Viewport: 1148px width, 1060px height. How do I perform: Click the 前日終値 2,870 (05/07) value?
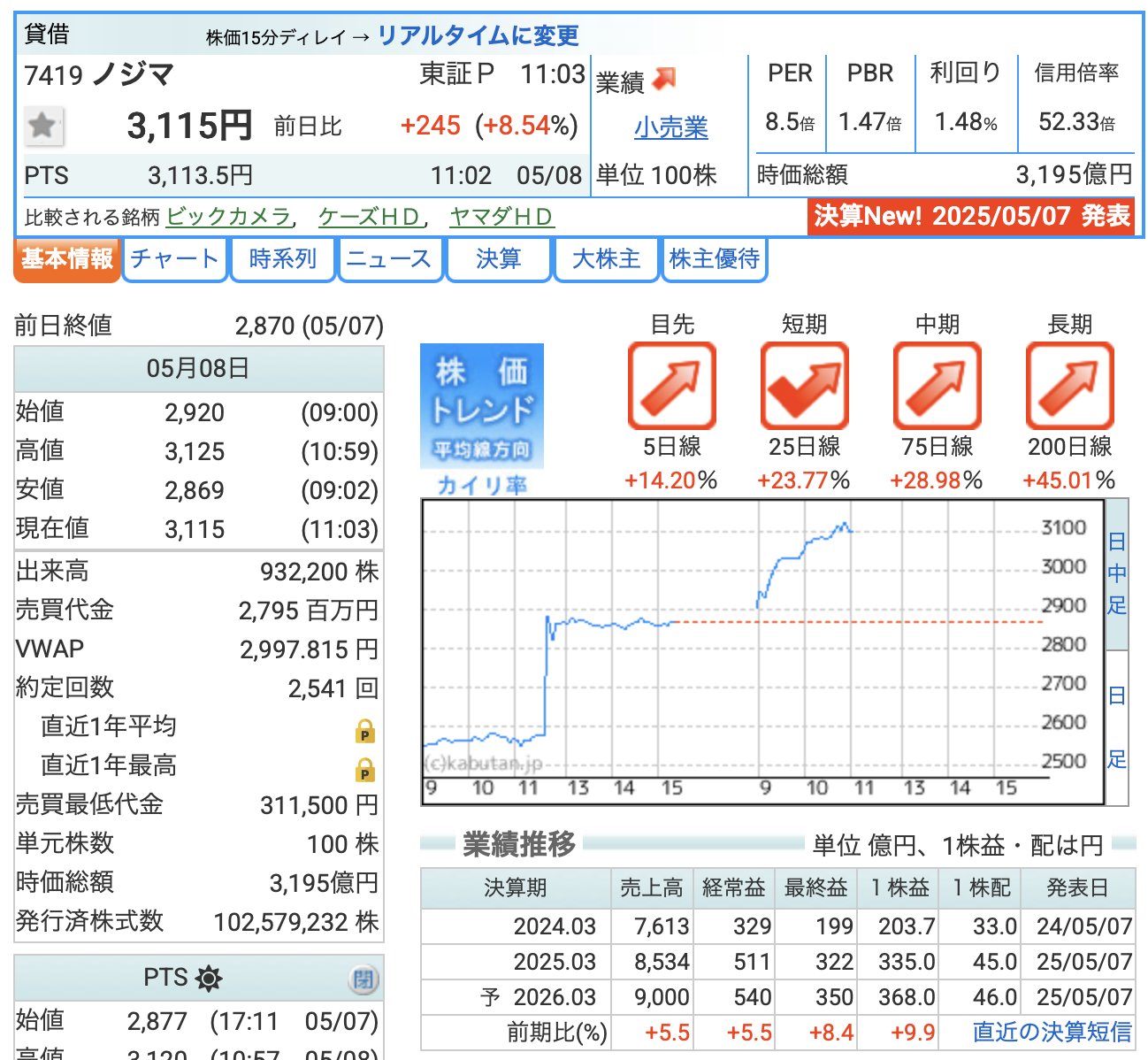309,326
